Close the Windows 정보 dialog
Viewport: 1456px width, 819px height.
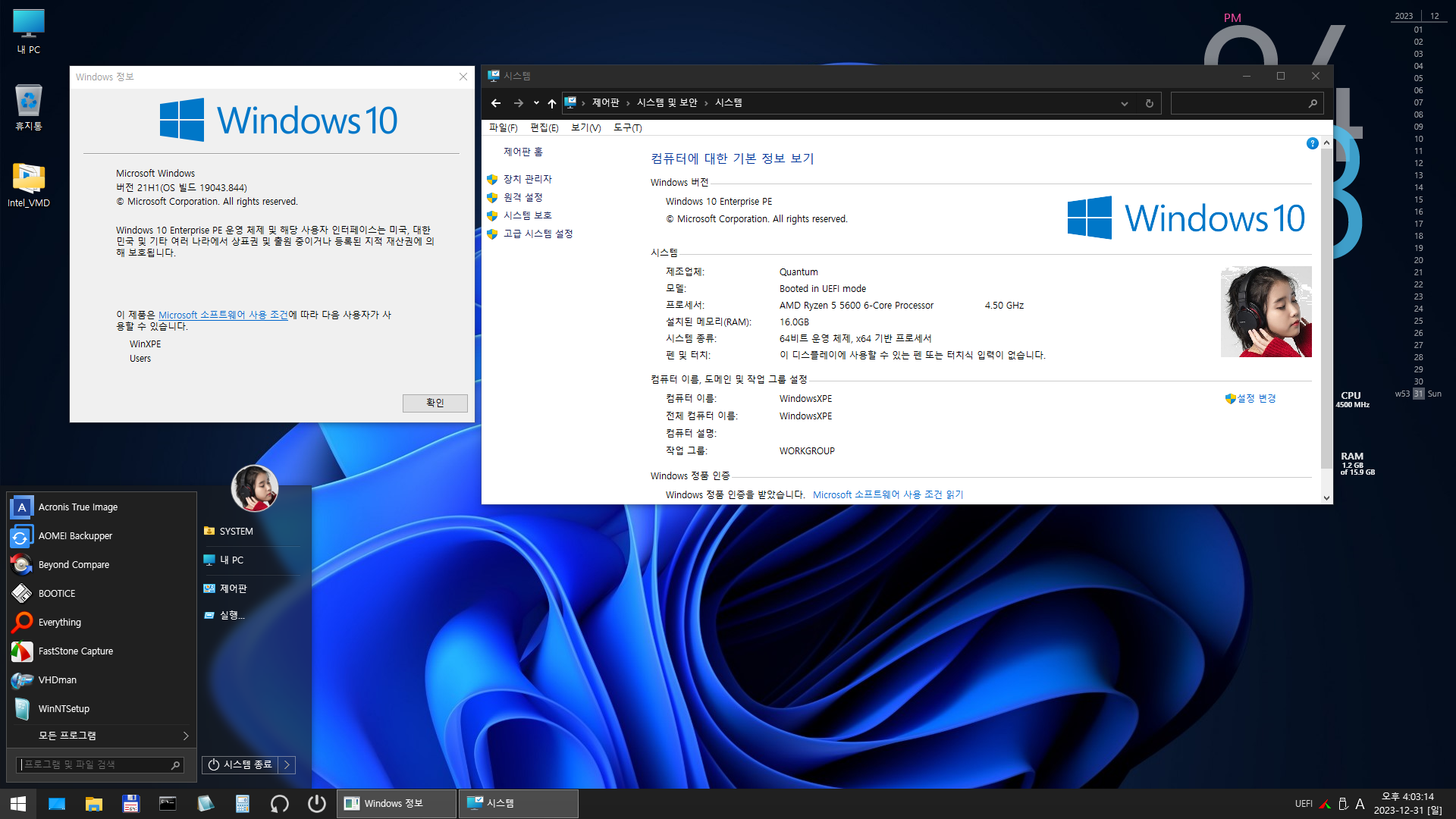463,77
